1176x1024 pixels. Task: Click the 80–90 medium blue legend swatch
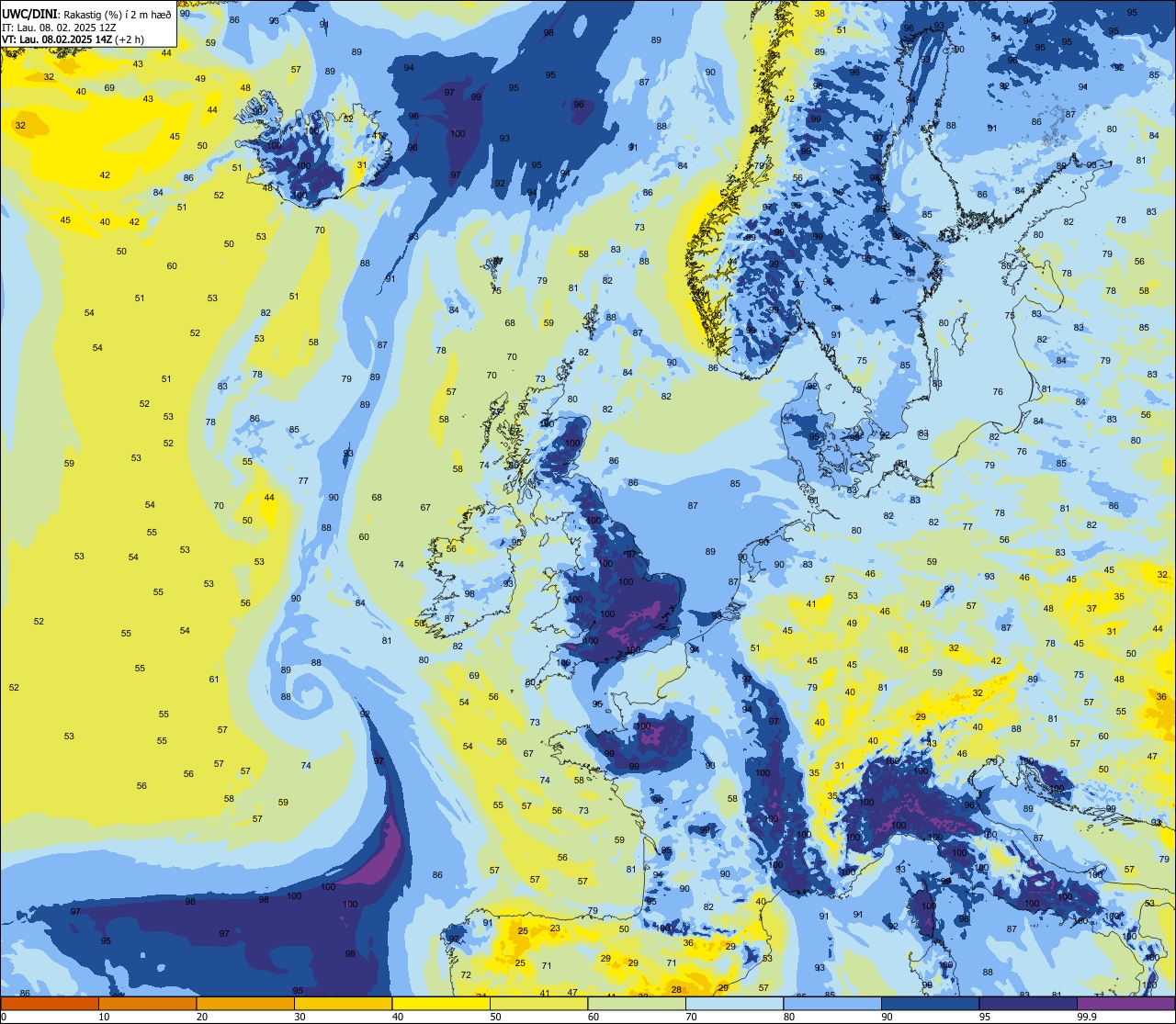[832, 1003]
